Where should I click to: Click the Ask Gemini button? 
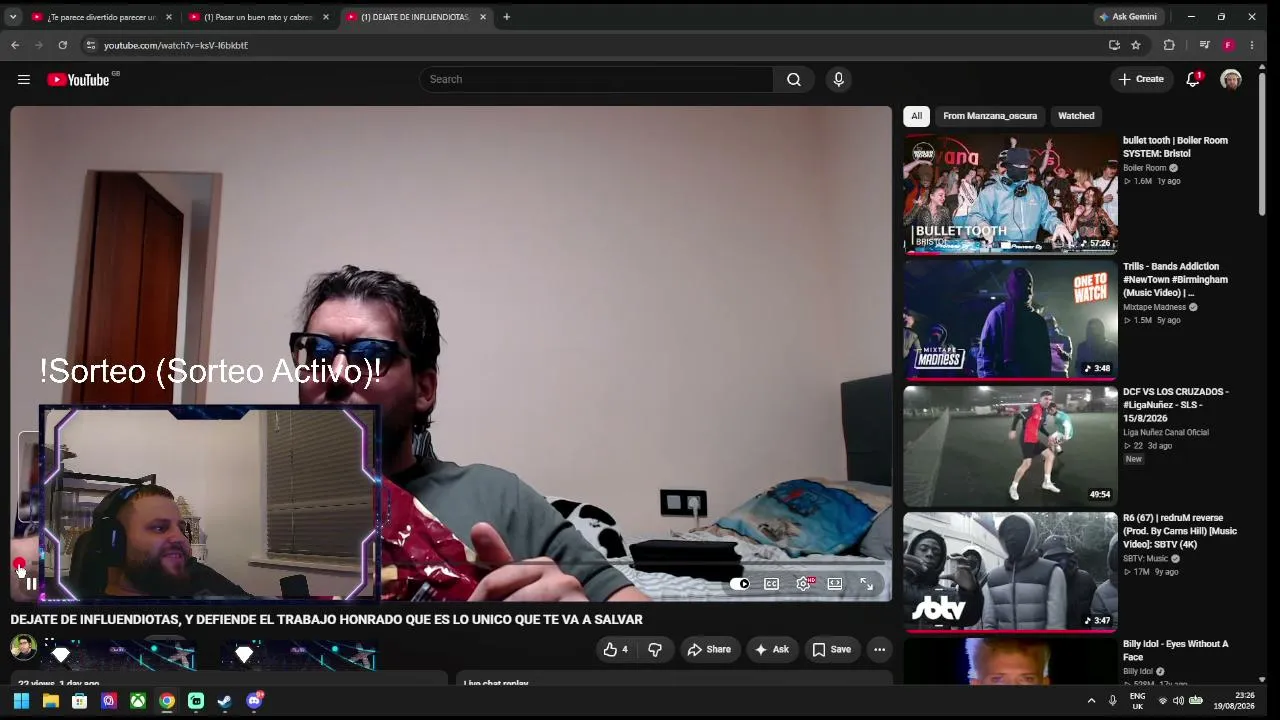point(1128,17)
